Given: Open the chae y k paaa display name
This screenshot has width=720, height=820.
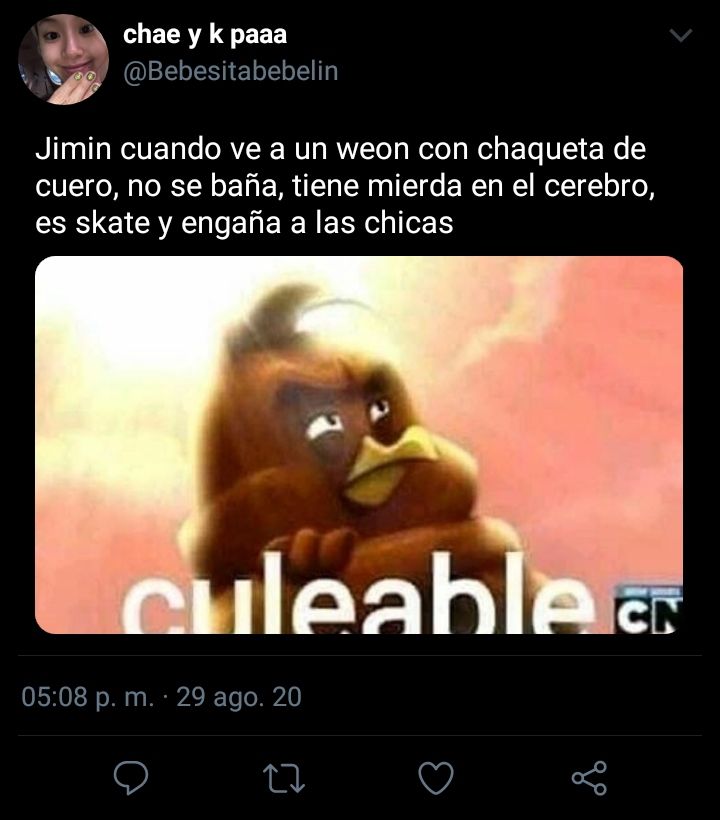Looking at the screenshot, I should point(205,35).
